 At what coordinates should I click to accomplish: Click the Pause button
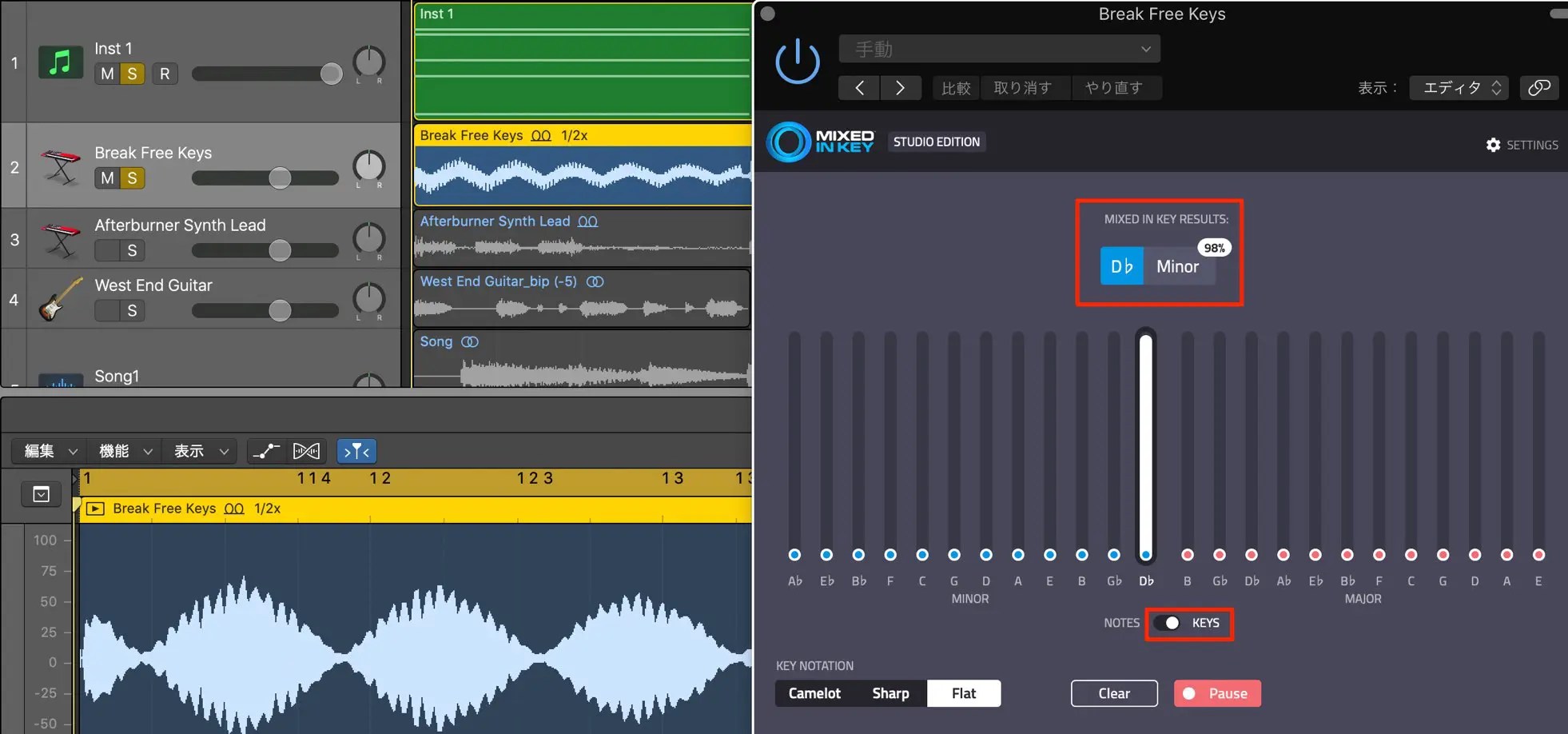click(x=1217, y=693)
